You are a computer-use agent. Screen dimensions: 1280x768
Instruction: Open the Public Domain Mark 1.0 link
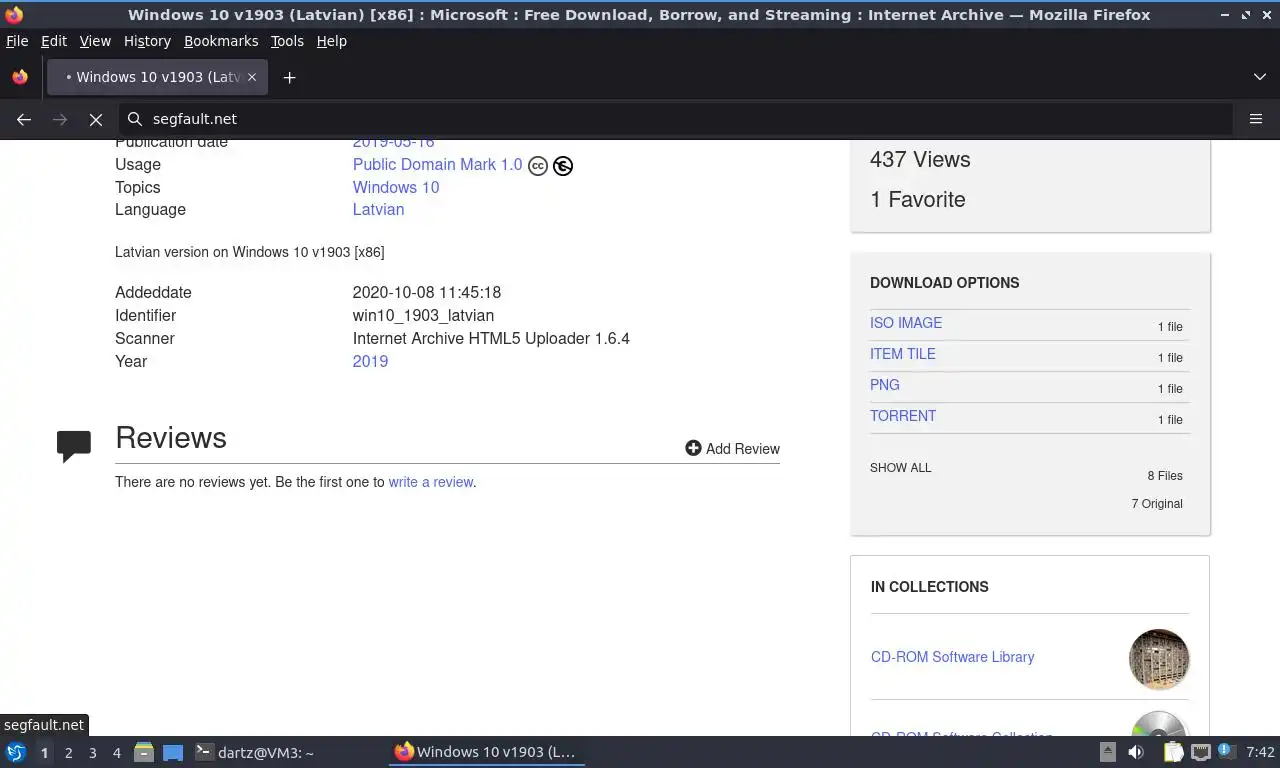pos(437,165)
